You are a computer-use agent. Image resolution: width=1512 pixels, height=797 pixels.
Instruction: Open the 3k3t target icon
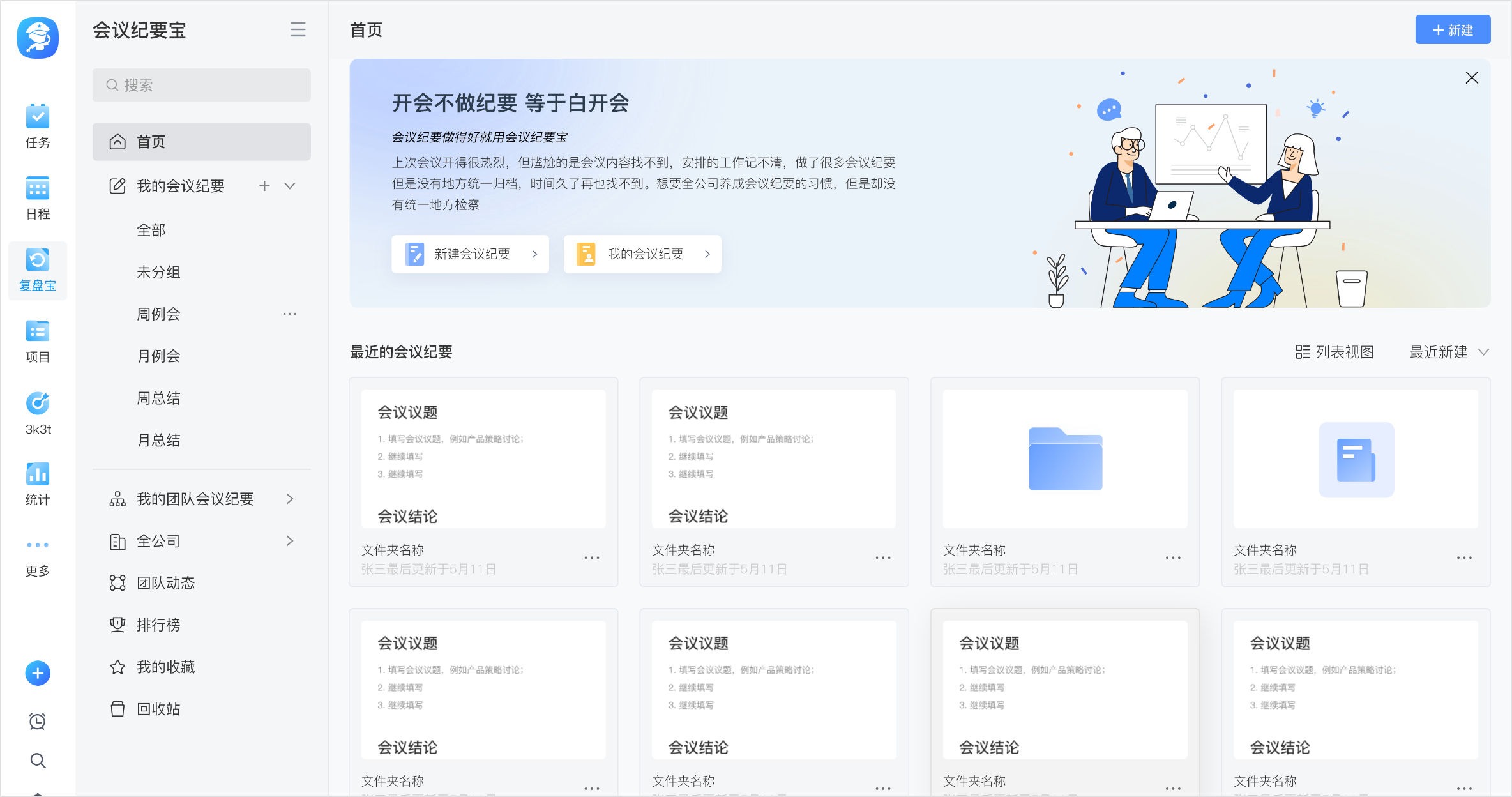38,404
